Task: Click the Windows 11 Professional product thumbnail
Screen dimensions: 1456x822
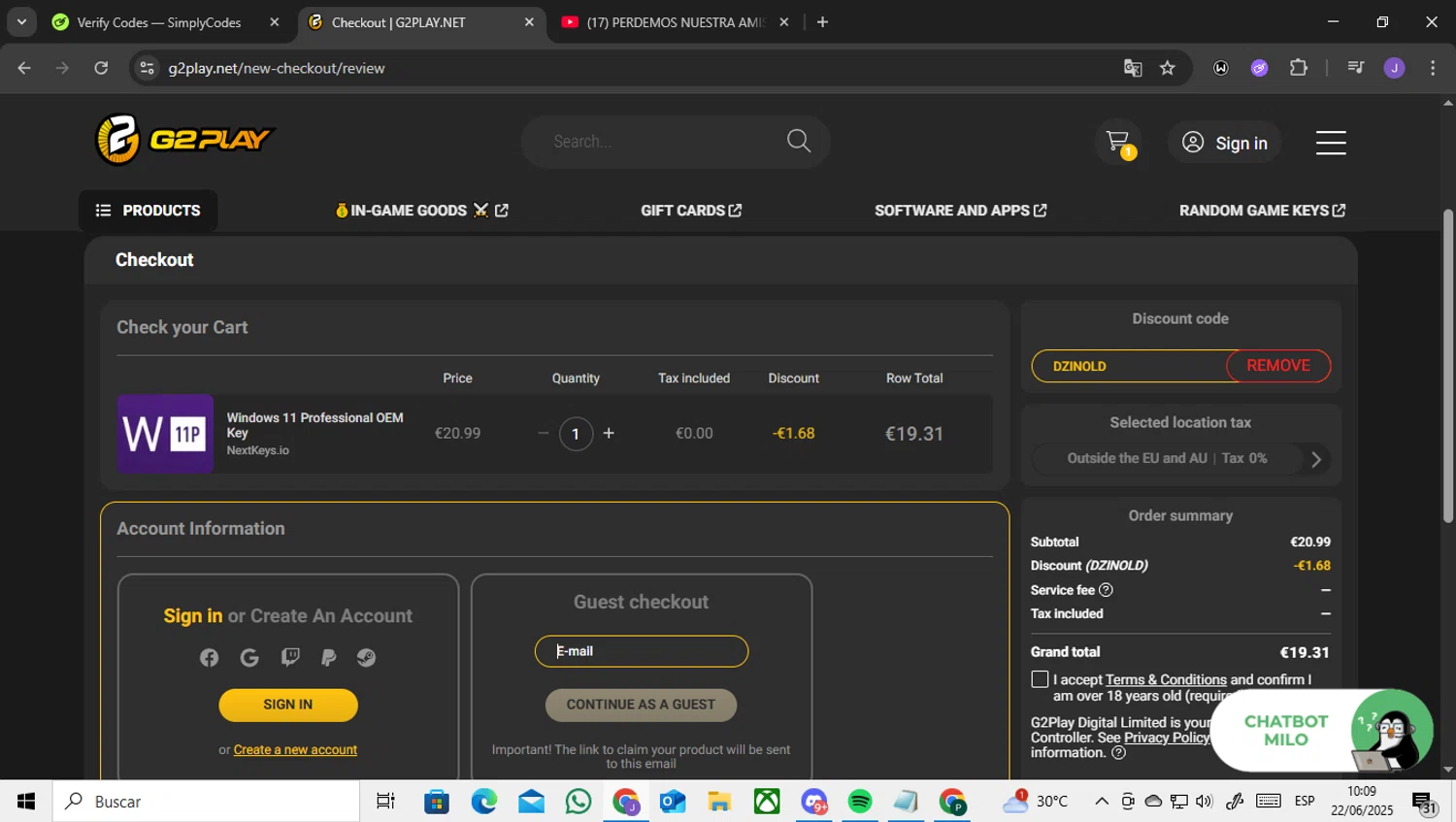Action: (x=165, y=434)
